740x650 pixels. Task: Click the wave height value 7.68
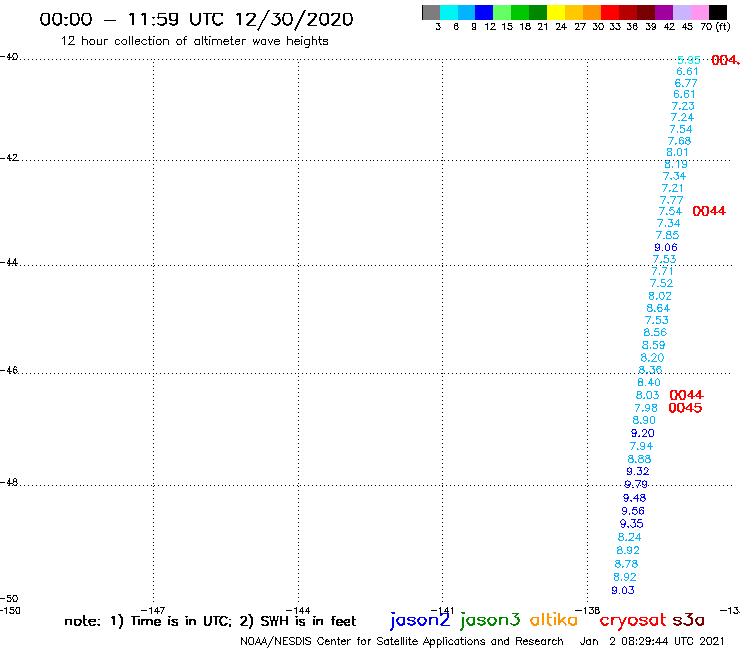(679, 141)
